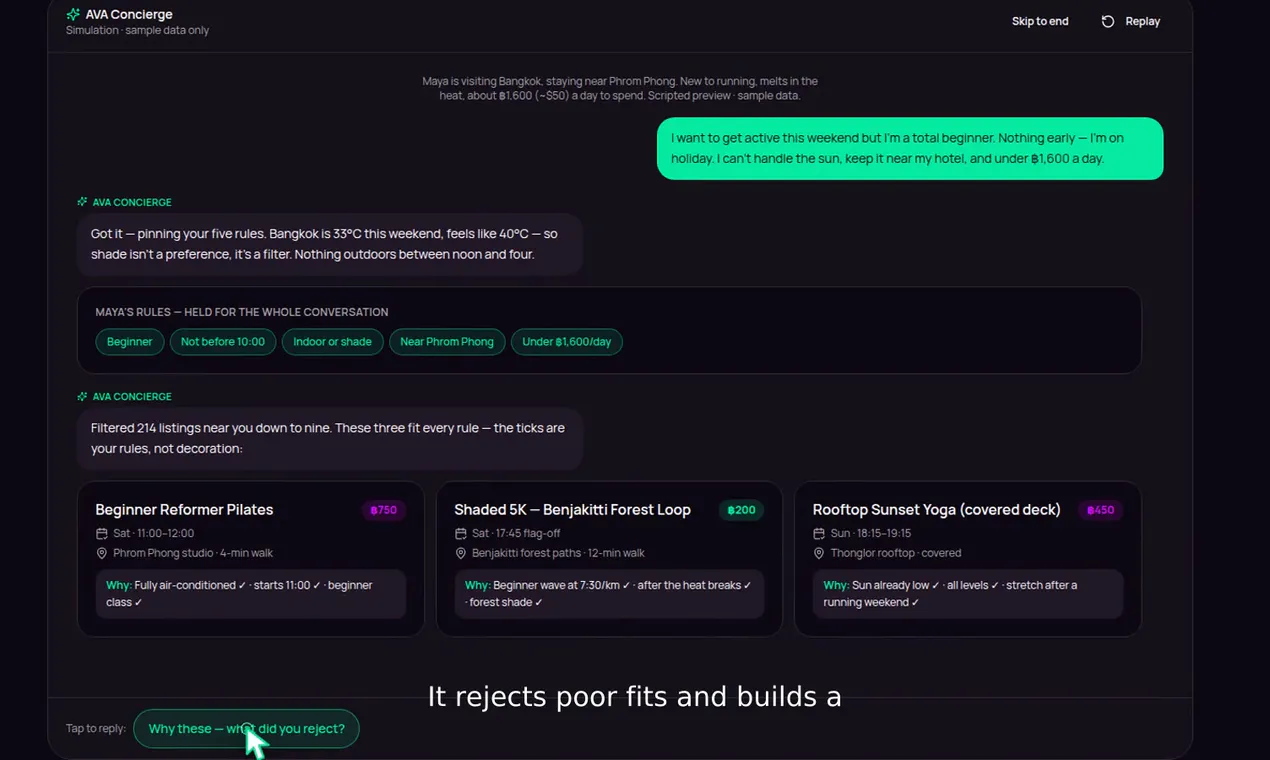
Task: Click location pin beside Thonglor rooftop
Action: click(819, 553)
